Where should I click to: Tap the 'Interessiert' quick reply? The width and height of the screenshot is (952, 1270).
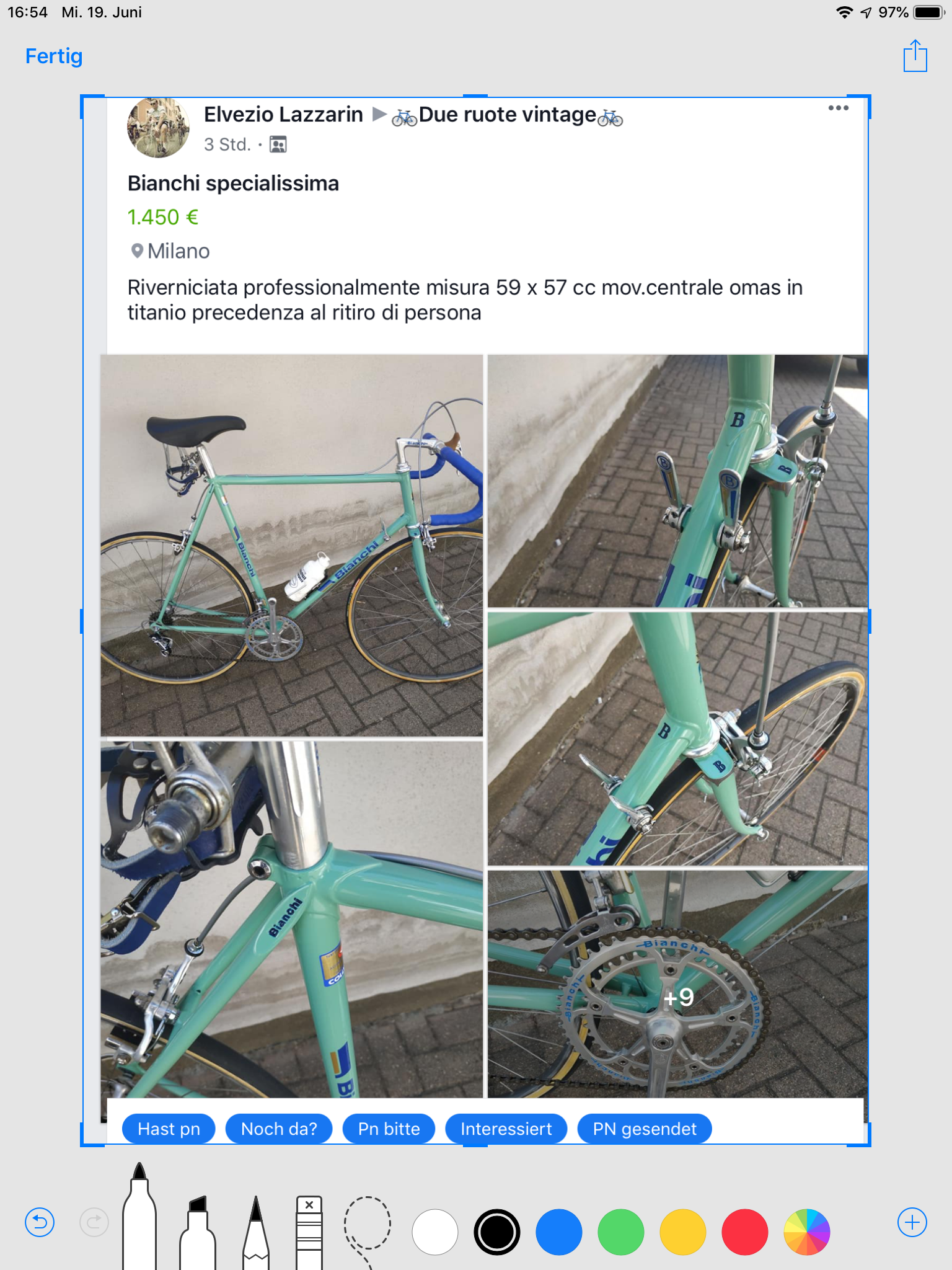click(x=506, y=1129)
